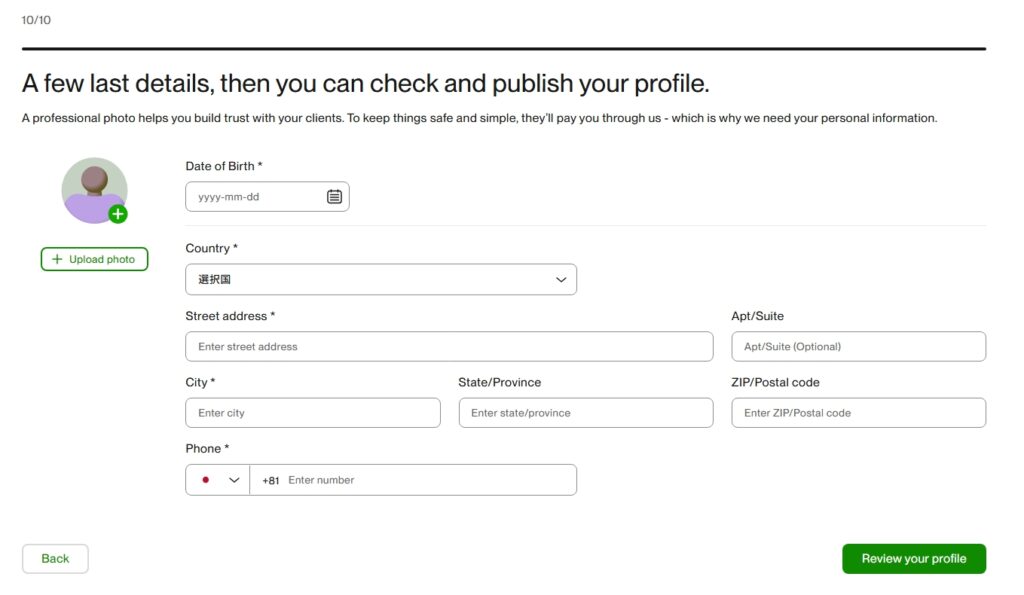Click the chevron arrow in the Country dropdown
Image resolution: width=1024 pixels, height=595 pixels.
click(x=561, y=280)
